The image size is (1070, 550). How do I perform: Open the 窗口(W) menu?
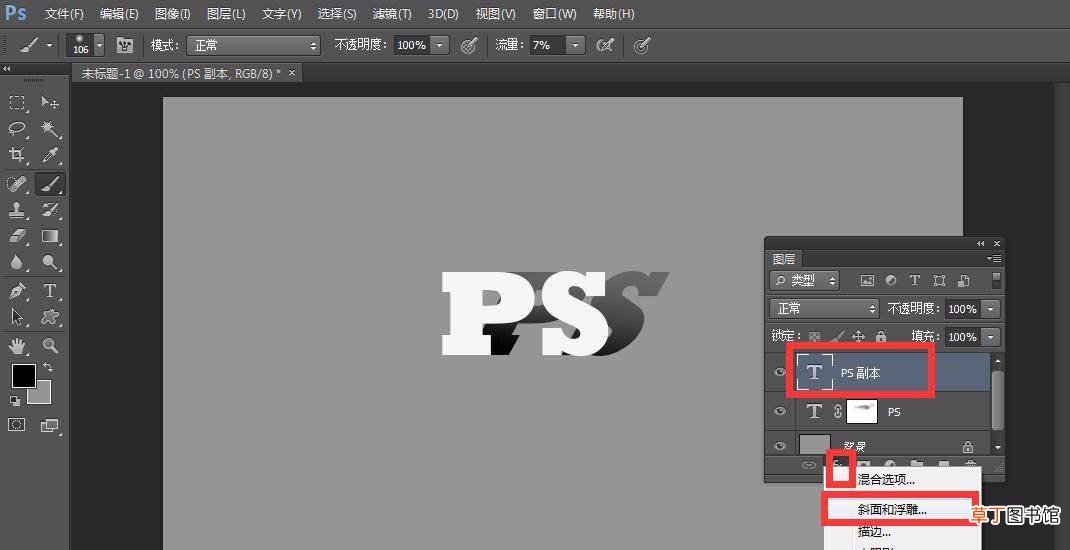pyautogui.click(x=554, y=14)
